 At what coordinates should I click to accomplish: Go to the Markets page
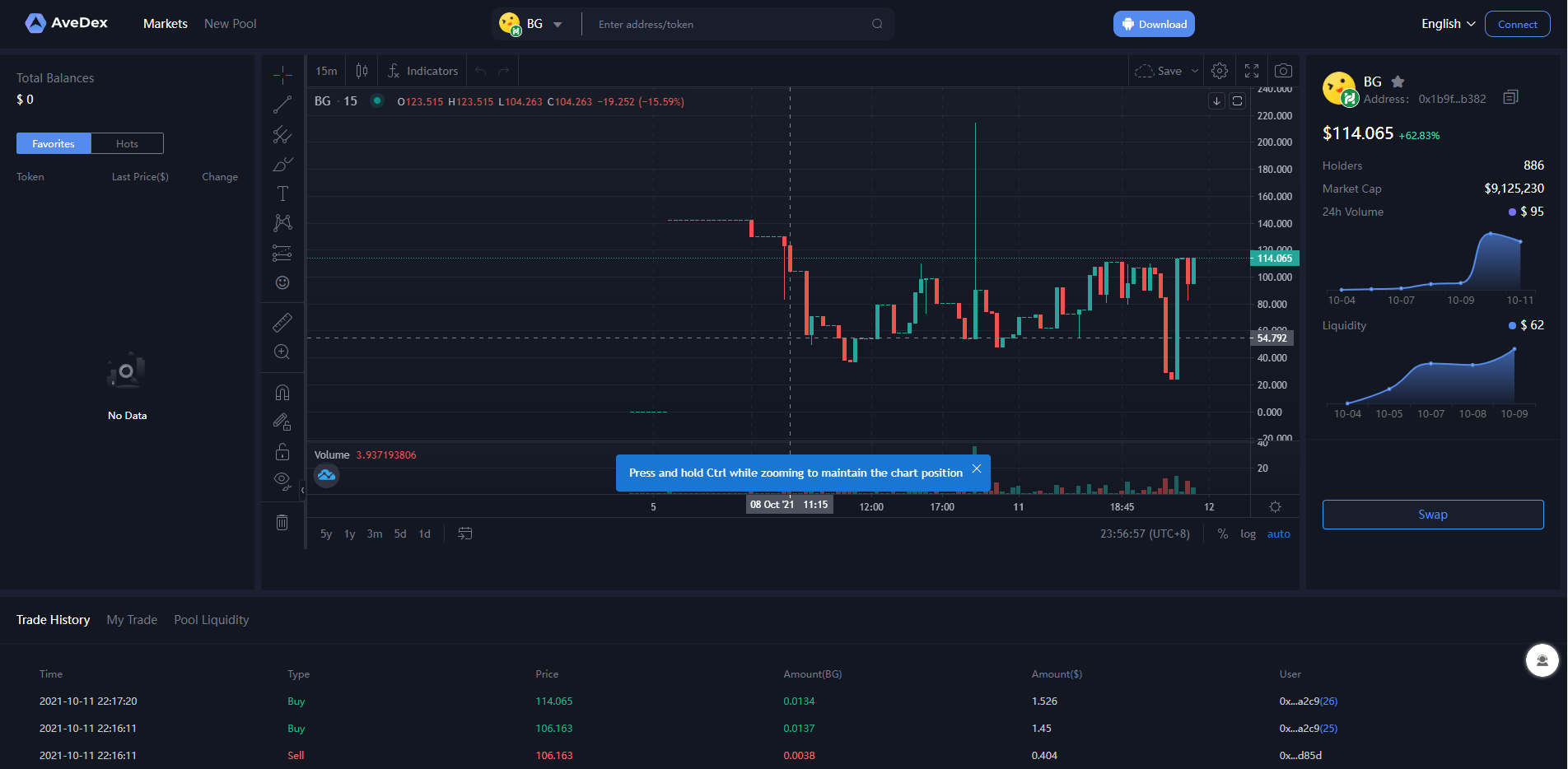pos(166,24)
